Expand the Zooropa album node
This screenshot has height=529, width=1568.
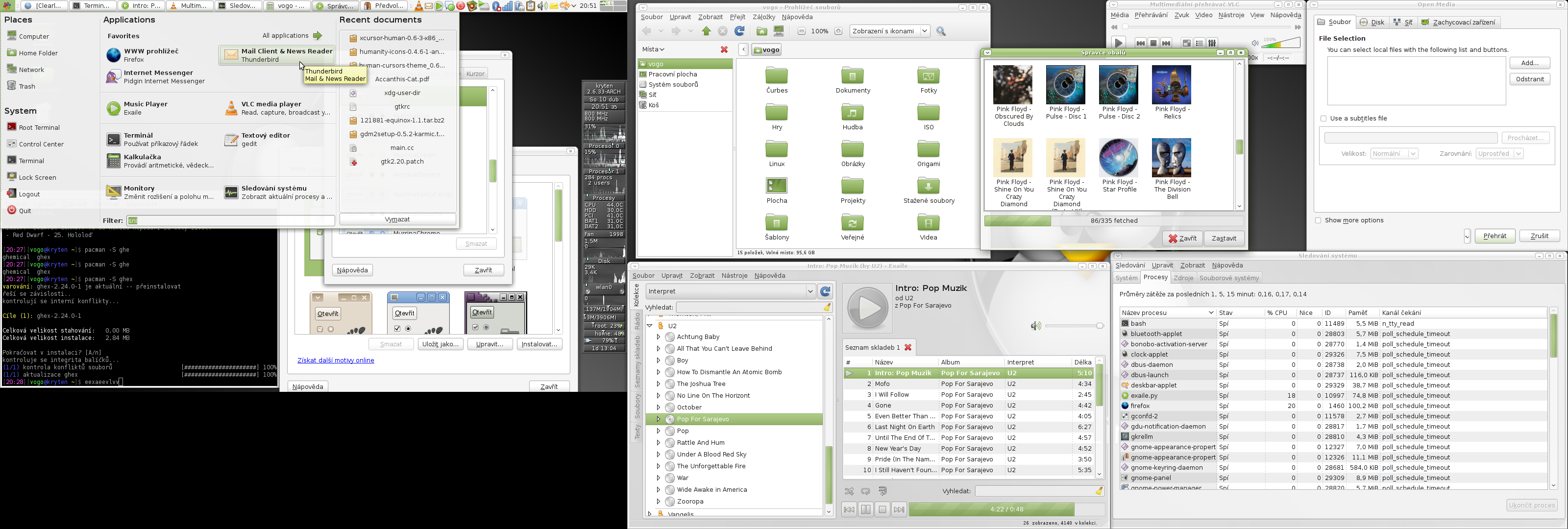point(658,502)
